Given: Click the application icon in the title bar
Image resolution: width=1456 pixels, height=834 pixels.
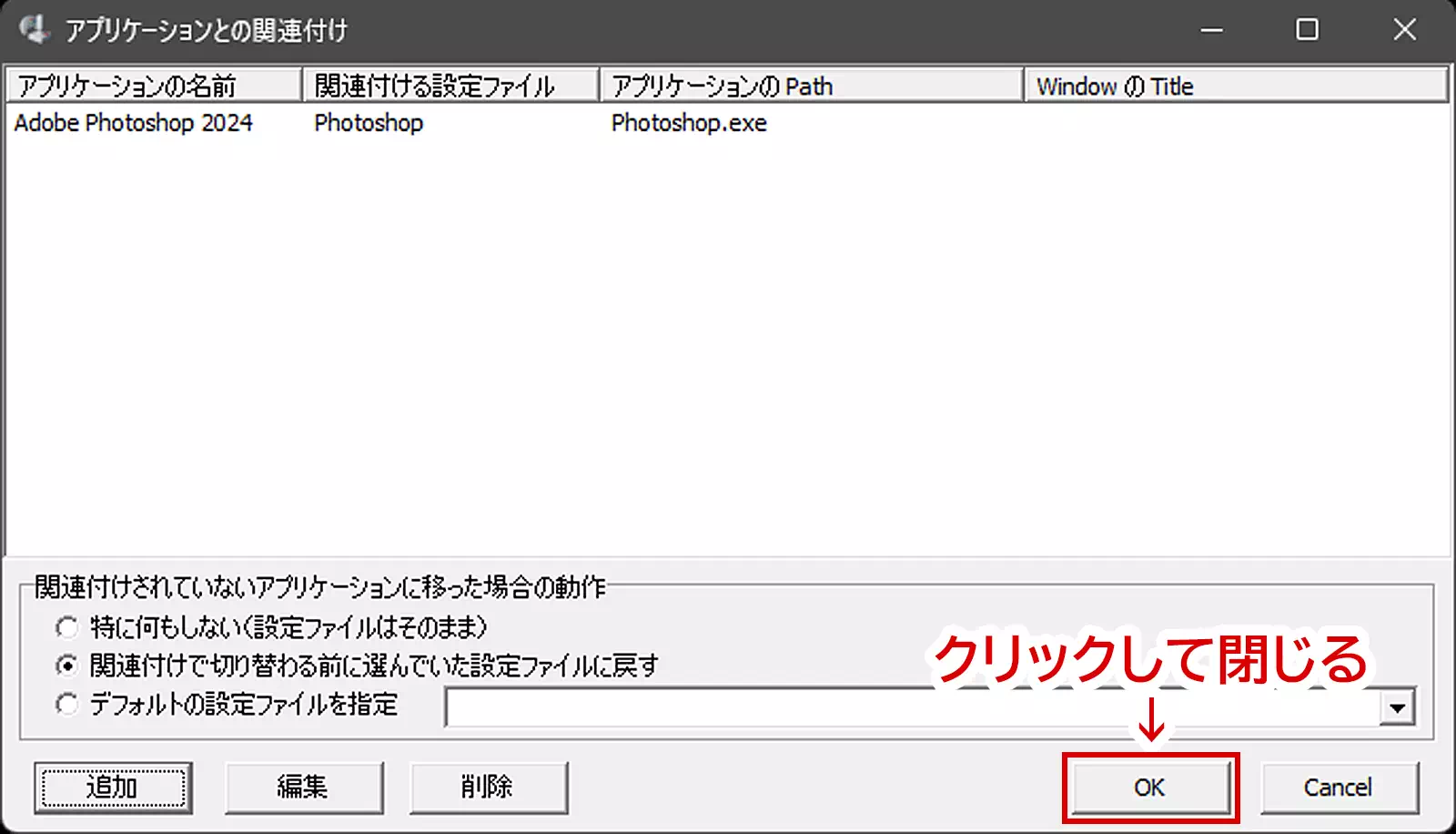Looking at the screenshot, I should [35, 29].
